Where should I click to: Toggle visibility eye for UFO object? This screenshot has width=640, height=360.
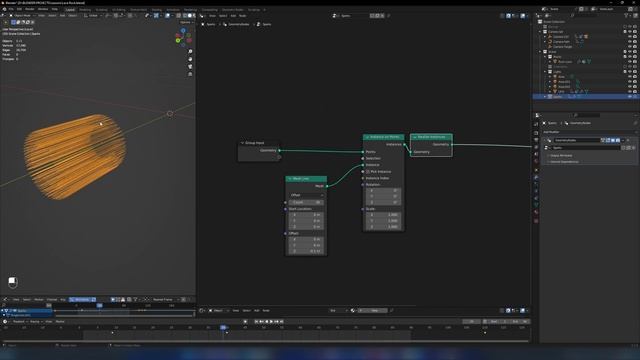point(630,92)
